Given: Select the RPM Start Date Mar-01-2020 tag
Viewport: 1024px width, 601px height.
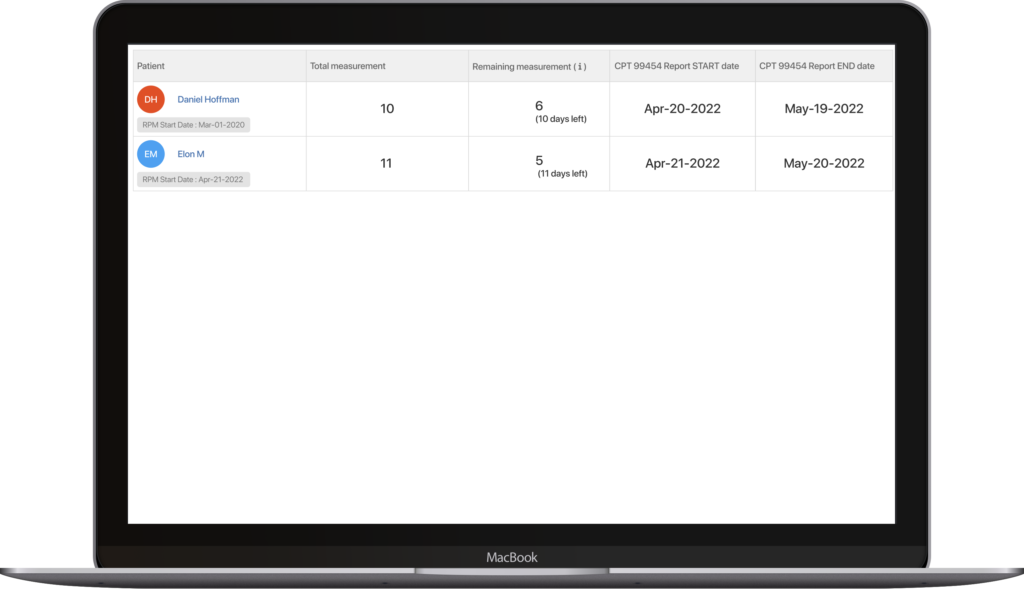Looking at the screenshot, I should [193, 124].
